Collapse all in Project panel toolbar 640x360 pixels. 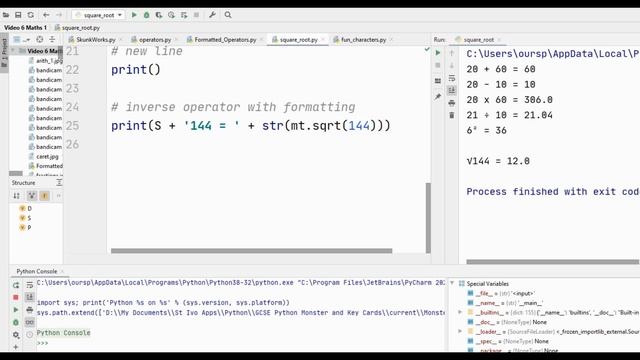coord(52,40)
